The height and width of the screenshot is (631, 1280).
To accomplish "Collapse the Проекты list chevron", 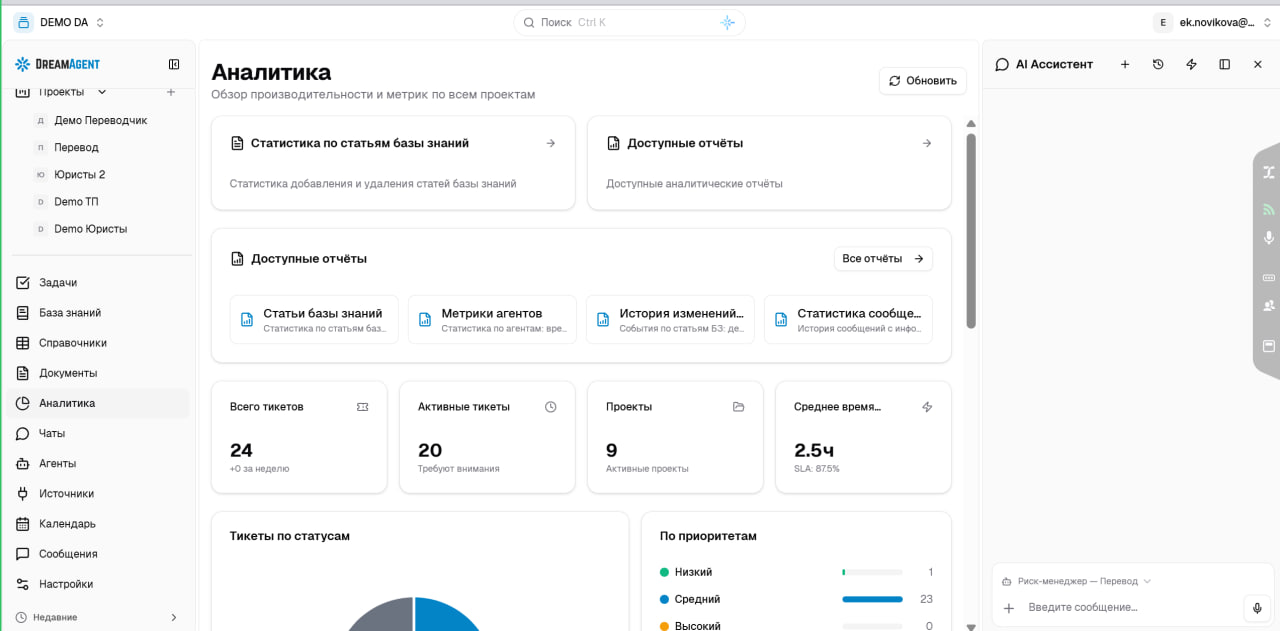I will click(x=102, y=92).
